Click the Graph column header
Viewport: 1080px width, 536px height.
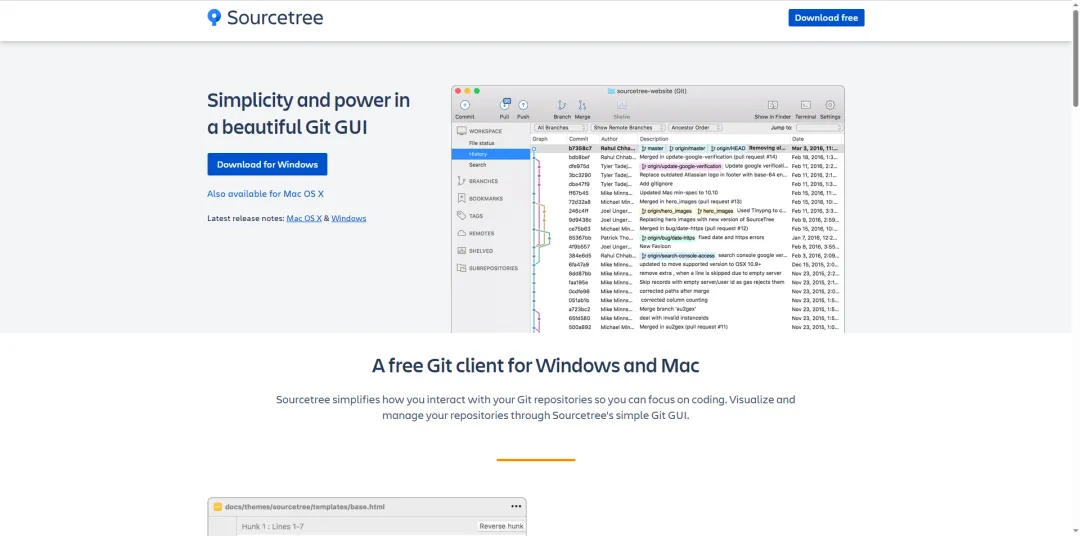click(540, 139)
